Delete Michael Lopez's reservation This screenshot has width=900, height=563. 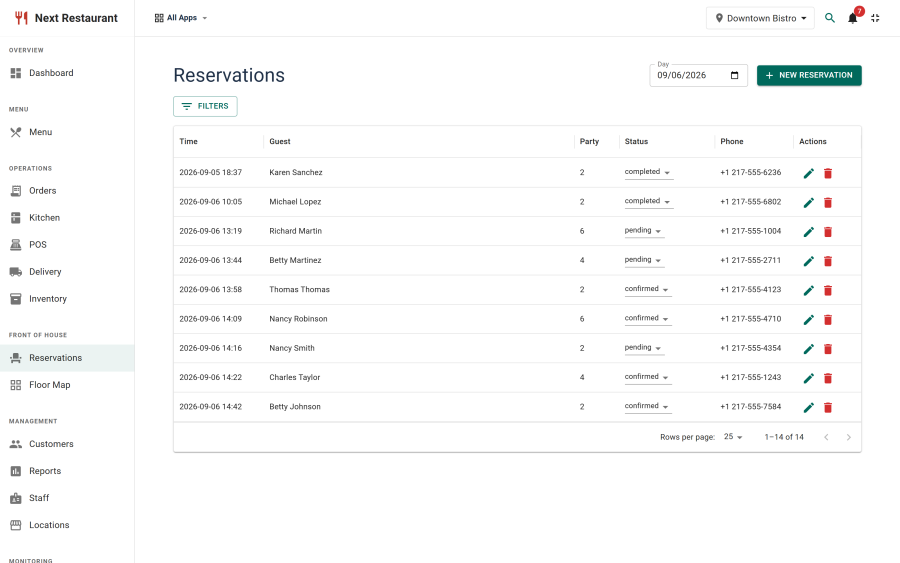[828, 203]
